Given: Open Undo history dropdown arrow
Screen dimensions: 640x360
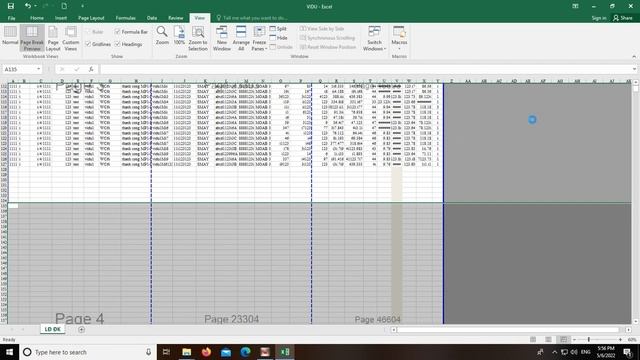Looking at the screenshot, I should pyautogui.click(x=35, y=6).
